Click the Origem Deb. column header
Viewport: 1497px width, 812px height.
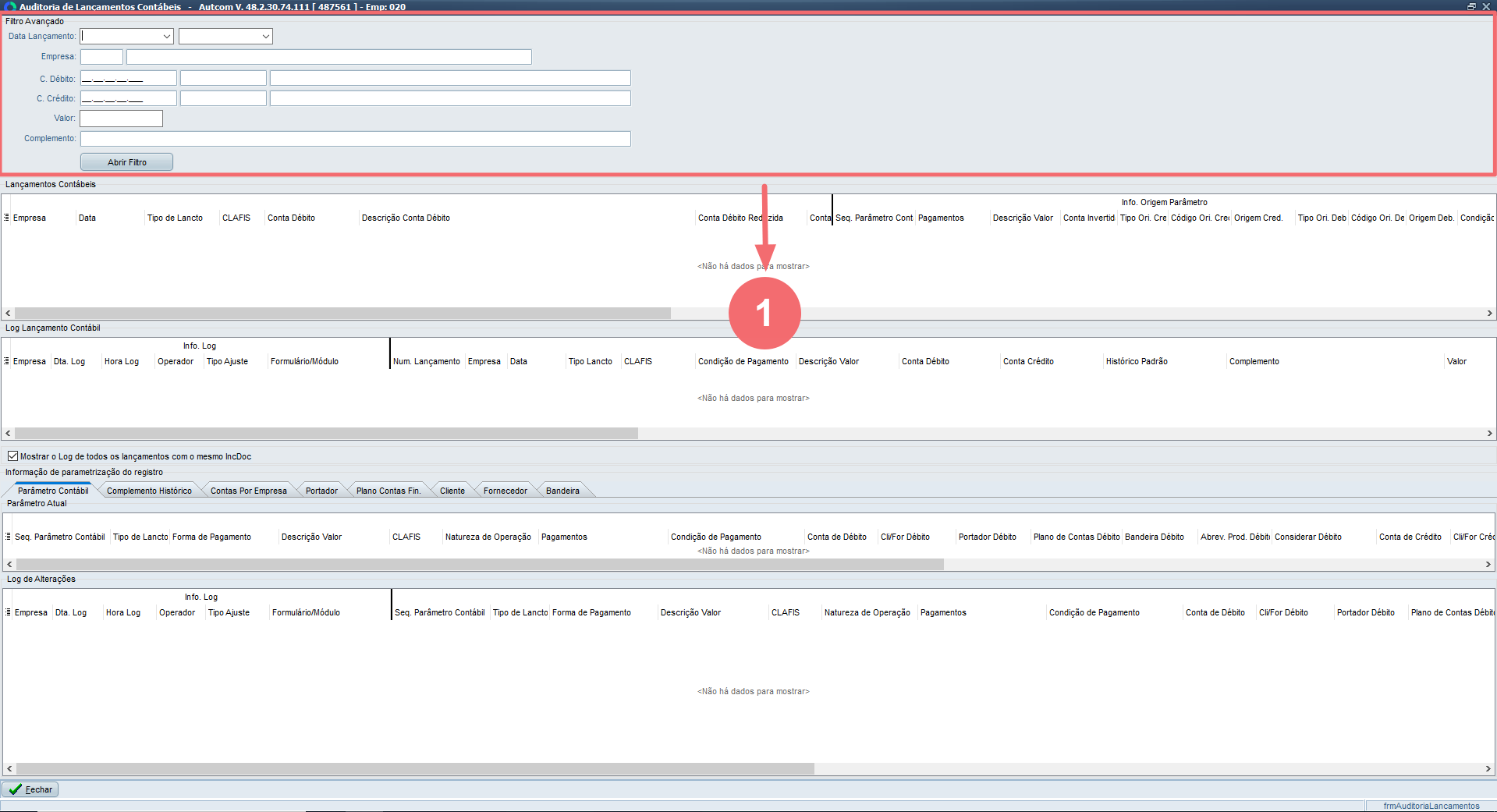pyautogui.click(x=1431, y=218)
